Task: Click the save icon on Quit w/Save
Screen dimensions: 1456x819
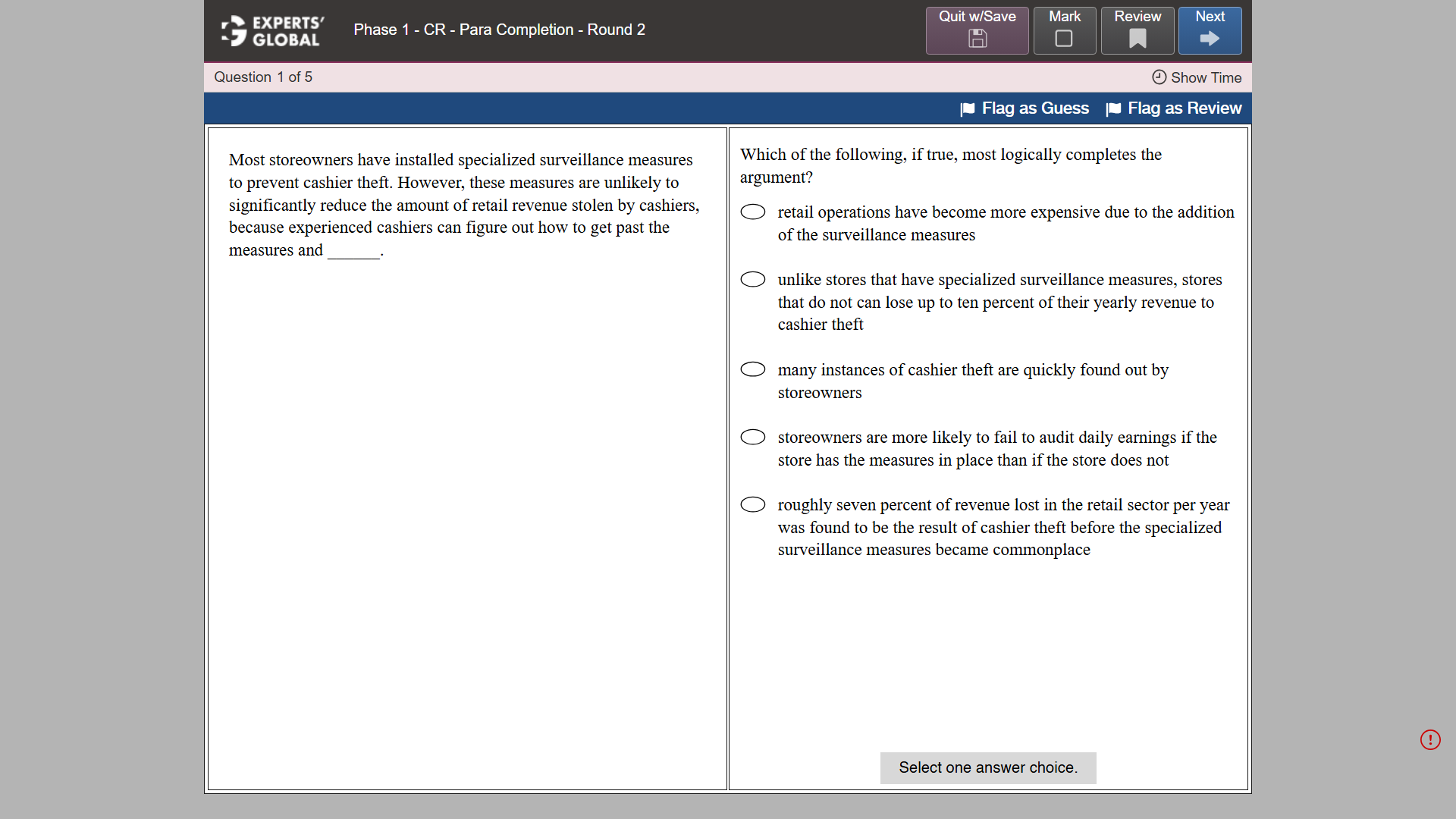Action: pos(977,39)
